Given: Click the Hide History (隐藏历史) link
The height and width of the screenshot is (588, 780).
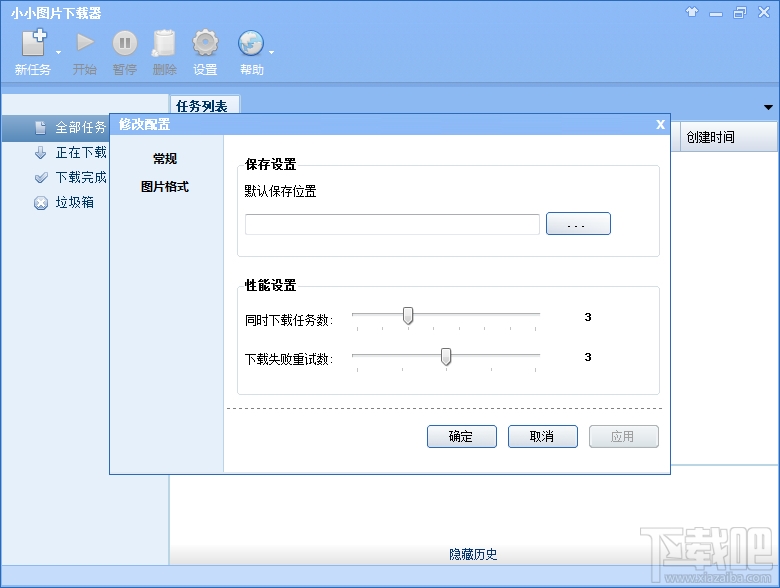Looking at the screenshot, I should (x=473, y=554).
